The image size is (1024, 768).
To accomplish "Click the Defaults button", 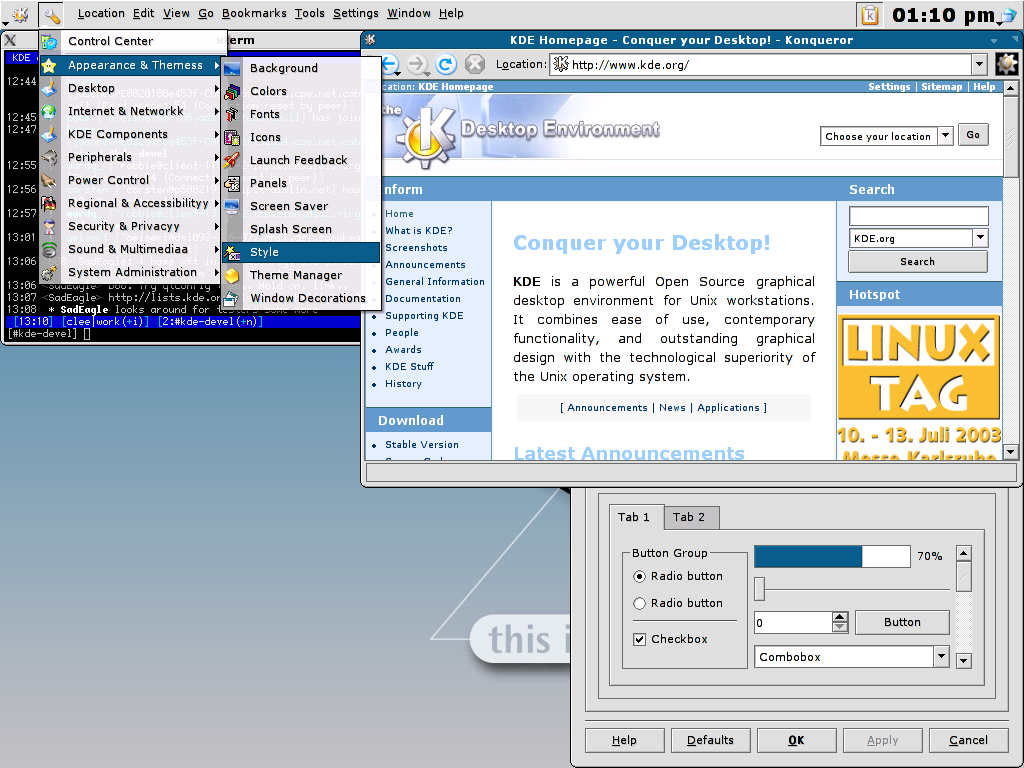I will (711, 740).
